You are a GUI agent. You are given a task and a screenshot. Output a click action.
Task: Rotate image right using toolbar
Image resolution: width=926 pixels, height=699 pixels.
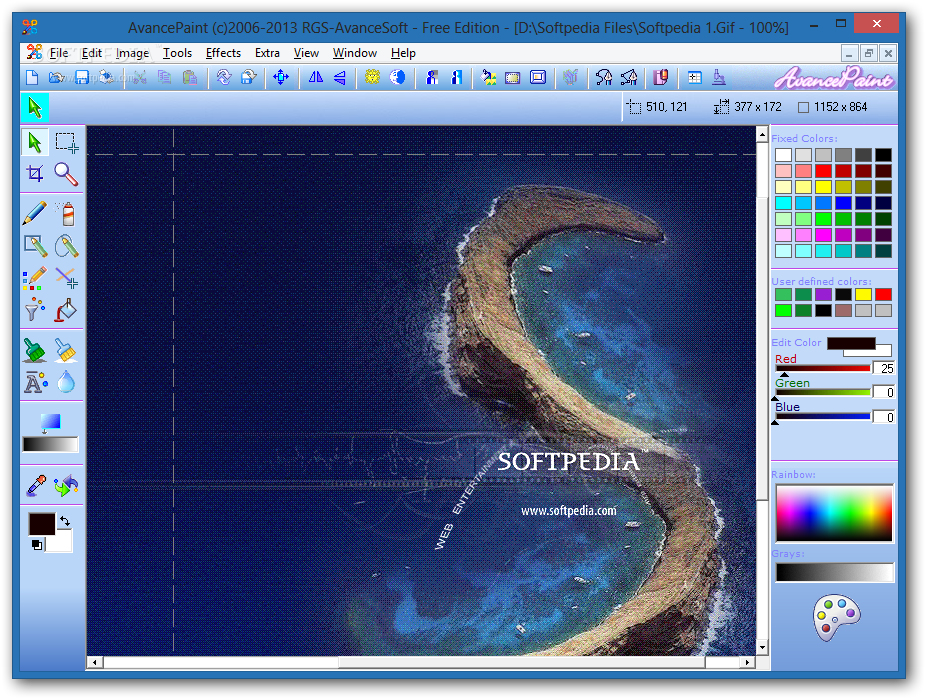249,77
